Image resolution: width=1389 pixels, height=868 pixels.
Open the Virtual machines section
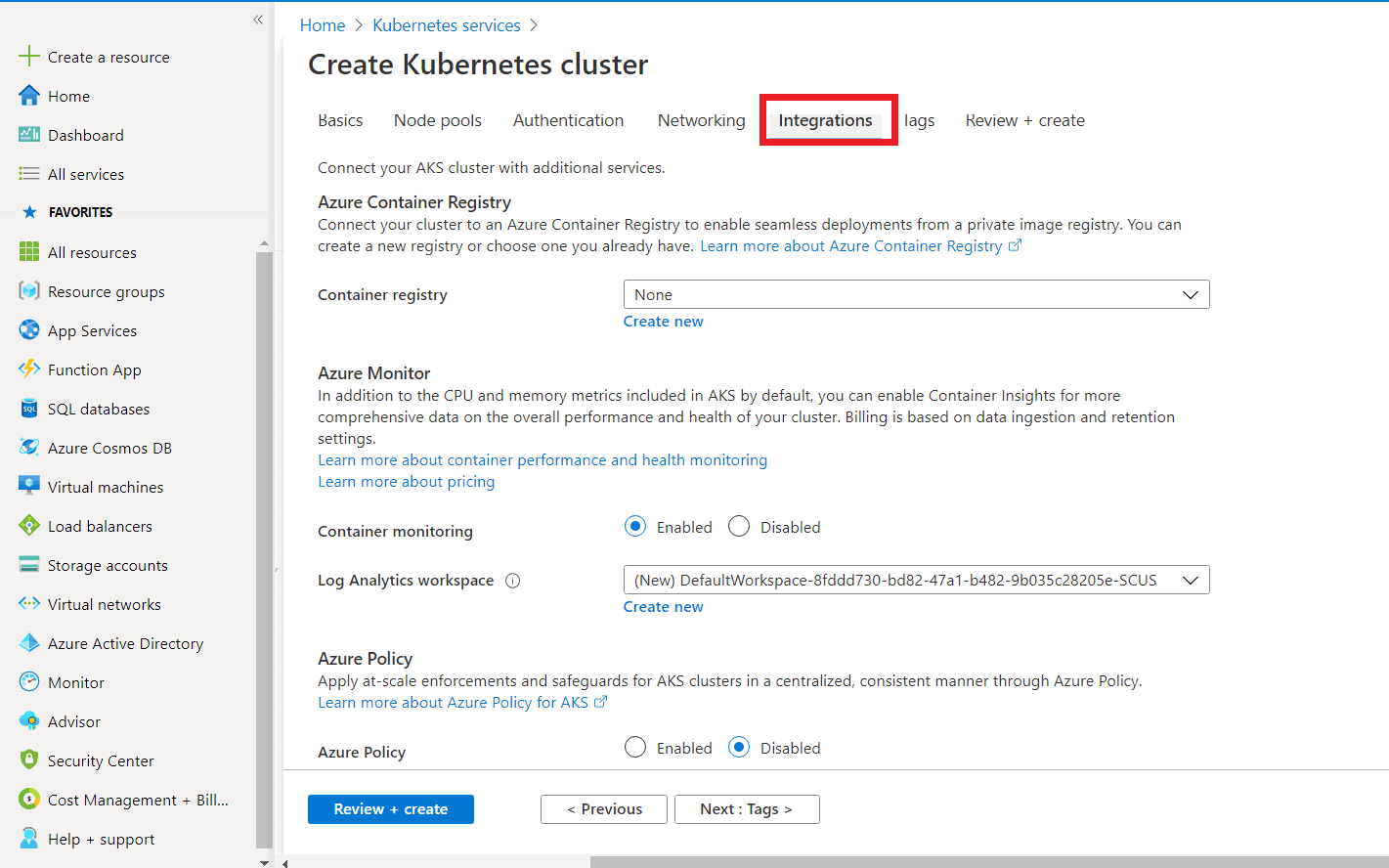coord(105,486)
